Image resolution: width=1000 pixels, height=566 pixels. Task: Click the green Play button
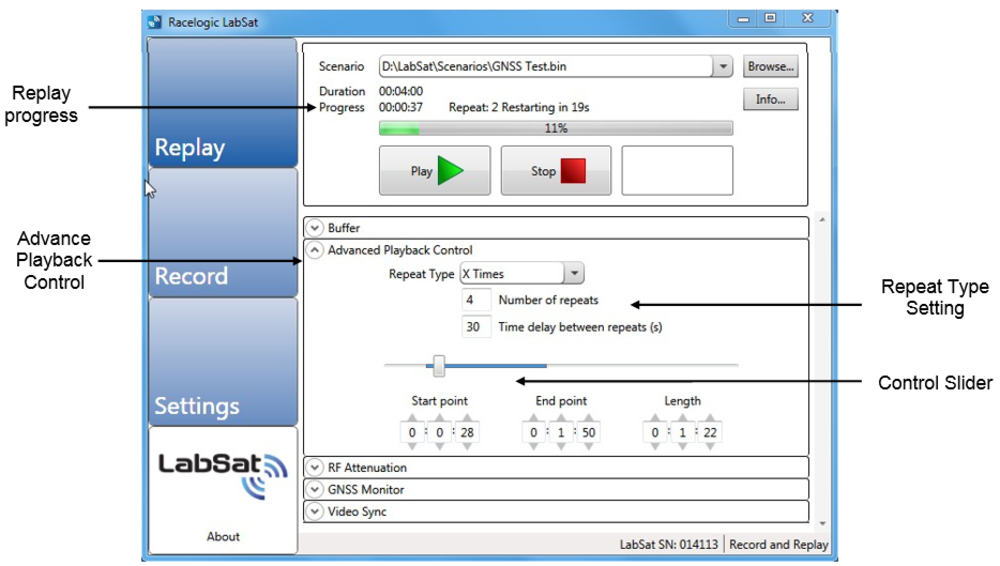tap(434, 171)
